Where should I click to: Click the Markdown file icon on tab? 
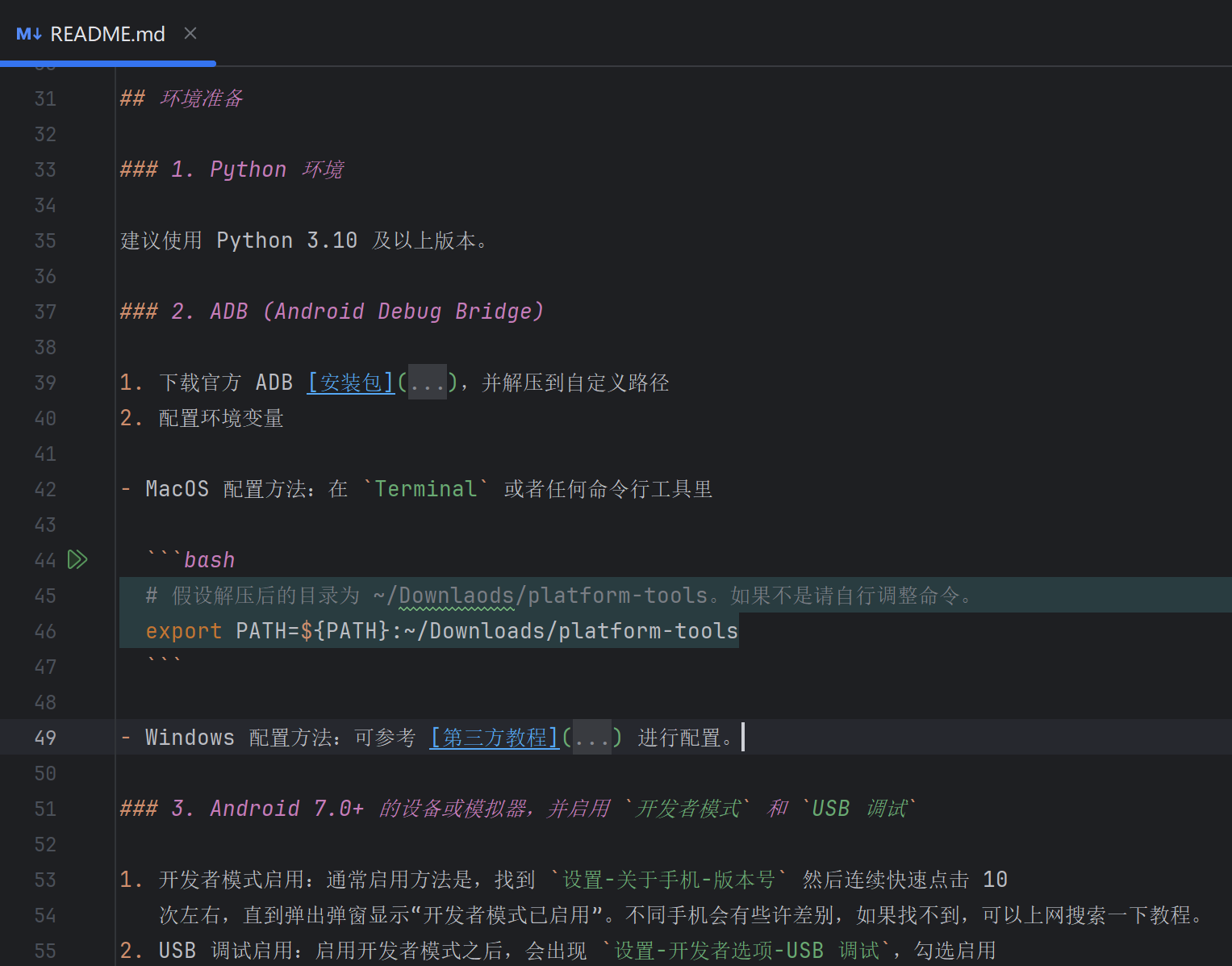click(29, 34)
